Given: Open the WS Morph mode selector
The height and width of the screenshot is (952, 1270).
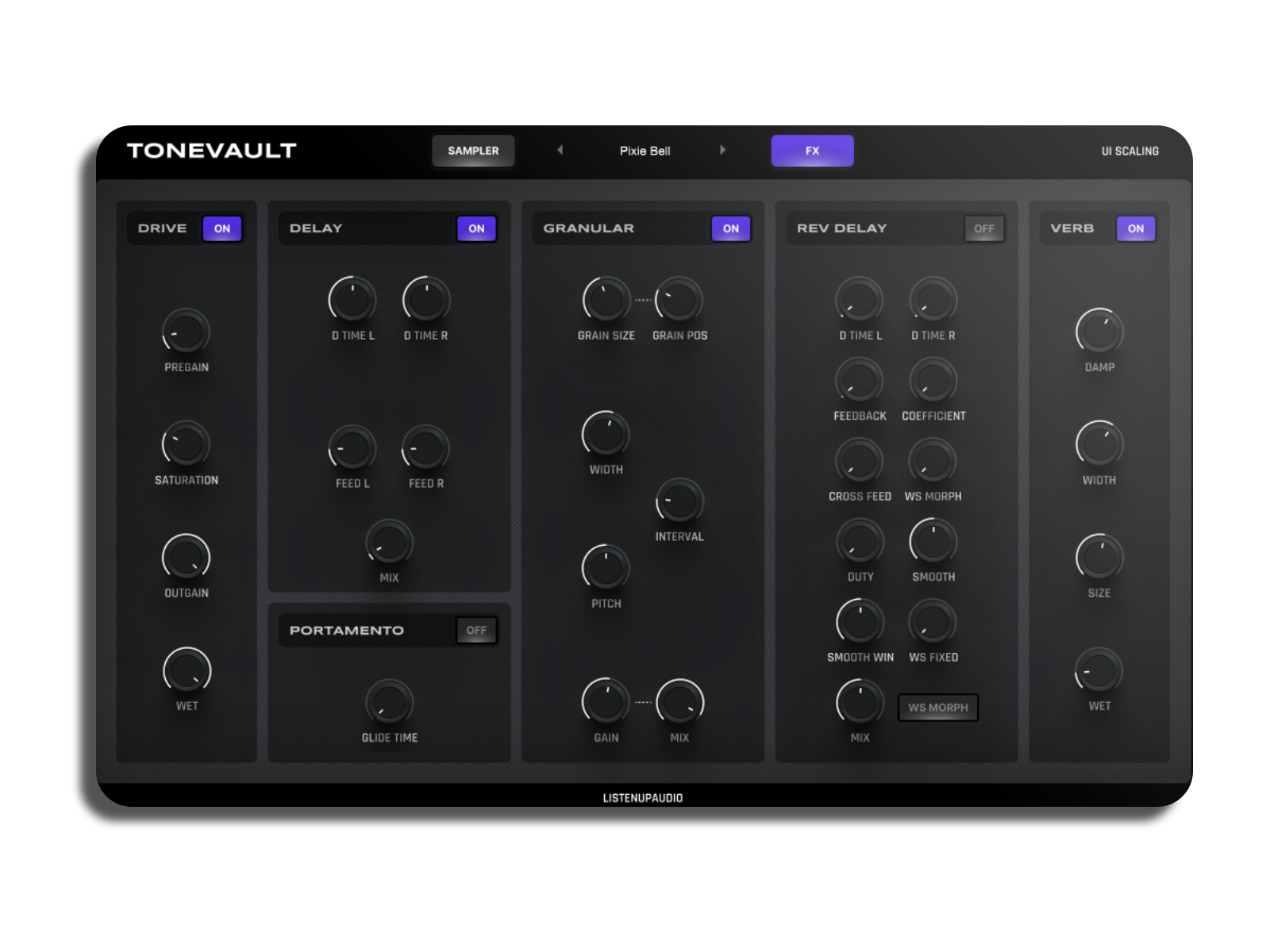Looking at the screenshot, I should (937, 708).
